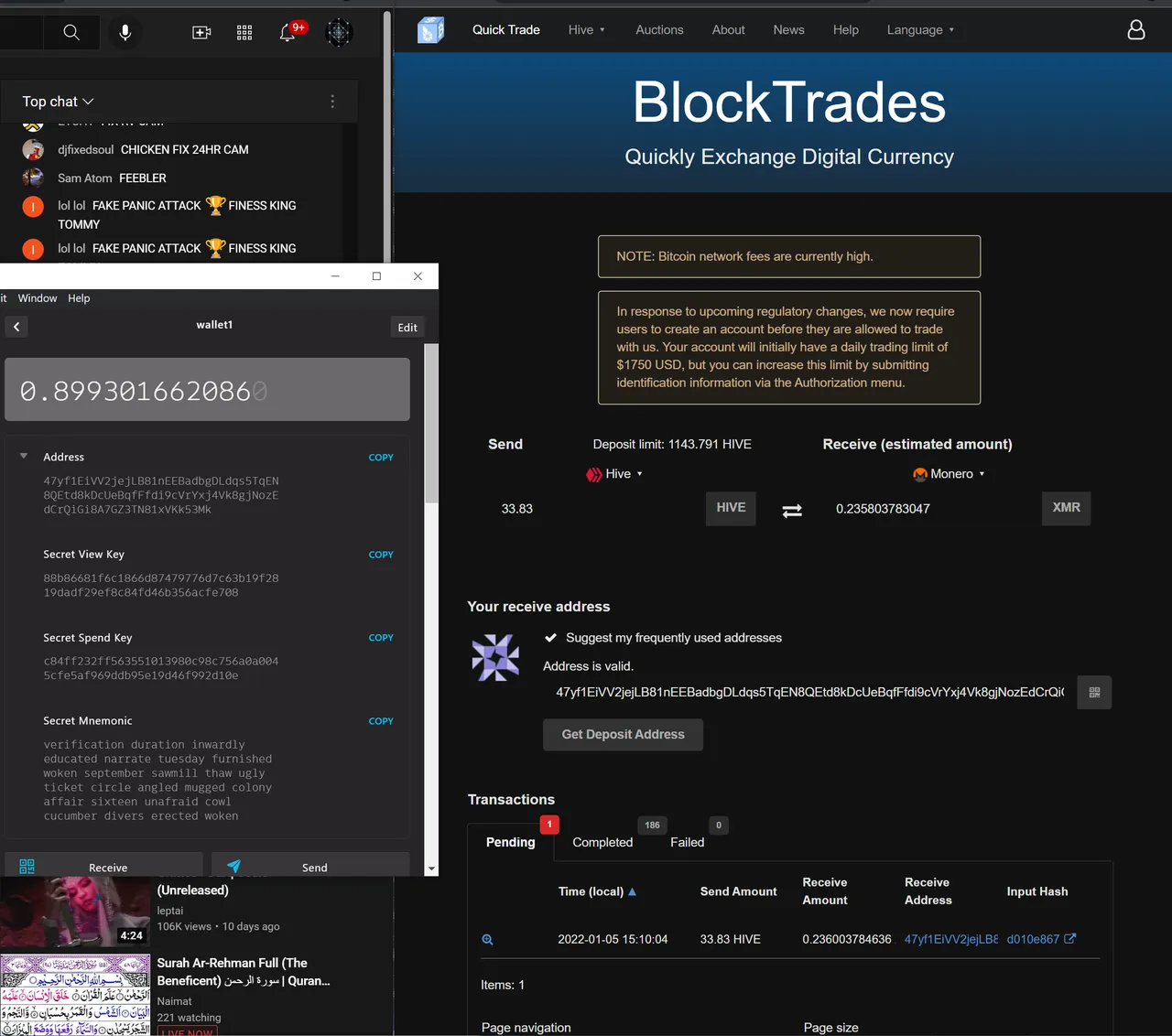Click the send amount field showing 33.83
The height and width of the screenshot is (1036, 1172).
click(x=595, y=509)
